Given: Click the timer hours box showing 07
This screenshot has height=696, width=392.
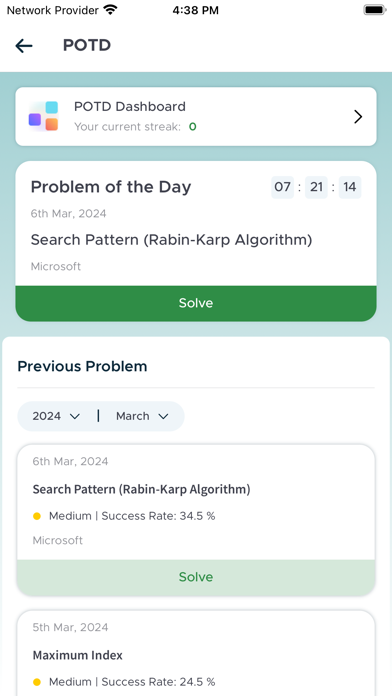Looking at the screenshot, I should [282, 187].
